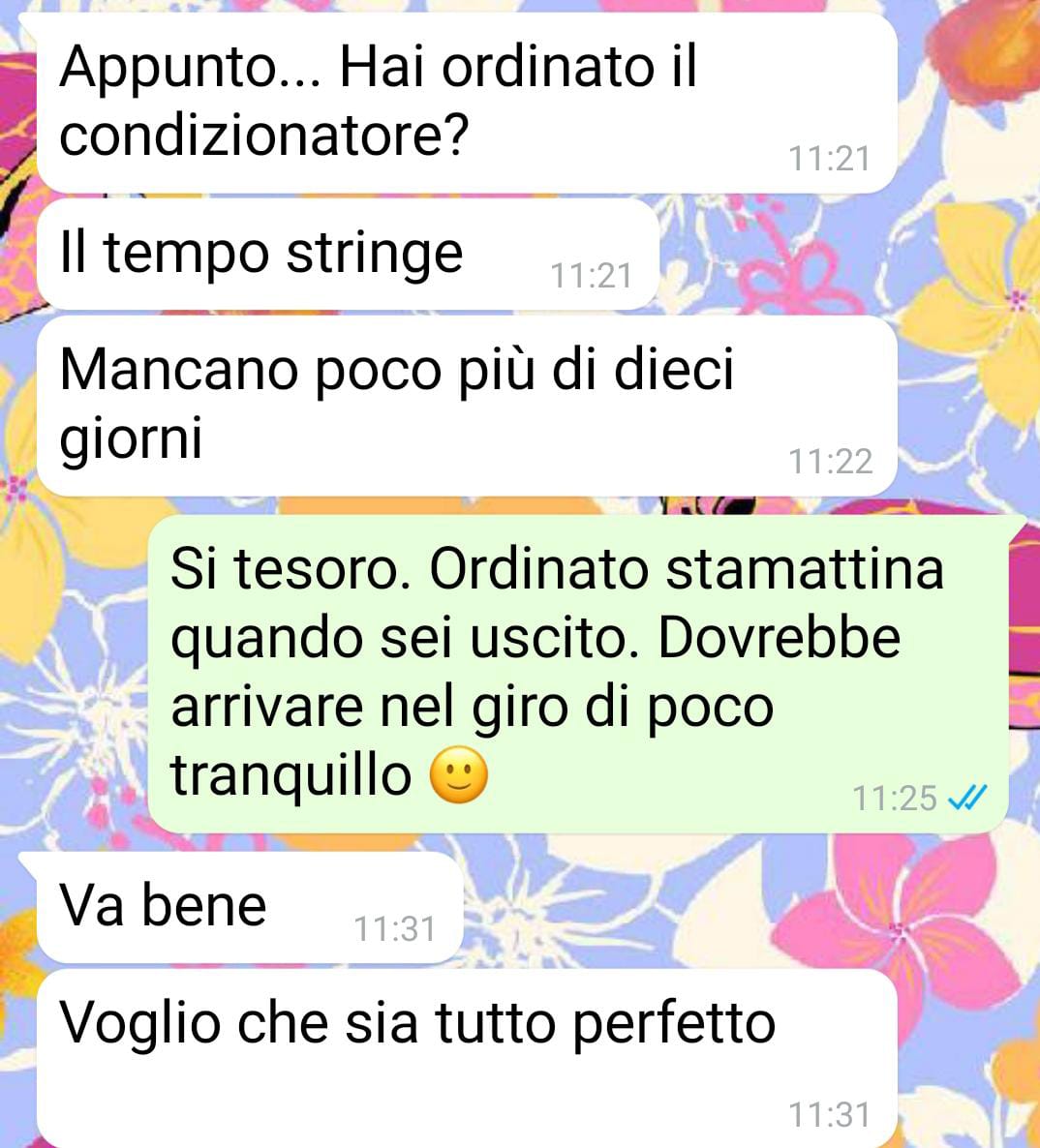Click the 11:22 timestamp

pos(830,462)
